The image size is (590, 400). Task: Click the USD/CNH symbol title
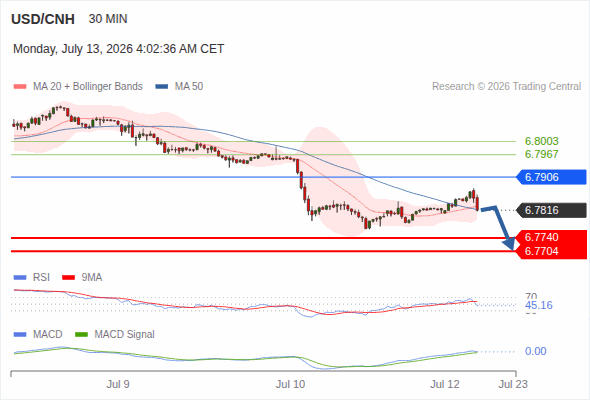[x=43, y=19]
